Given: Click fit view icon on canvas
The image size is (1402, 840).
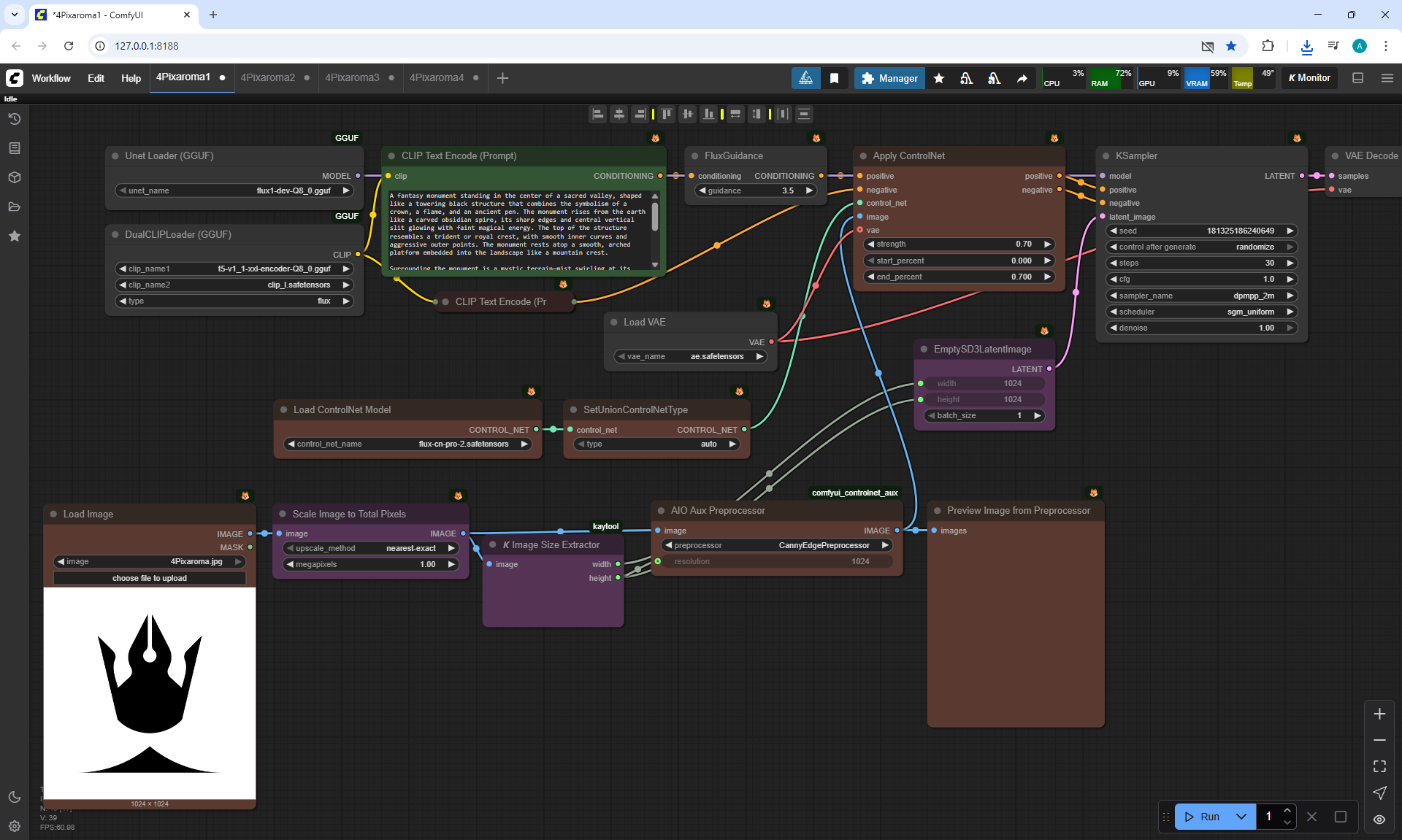Looking at the screenshot, I should 1379,766.
